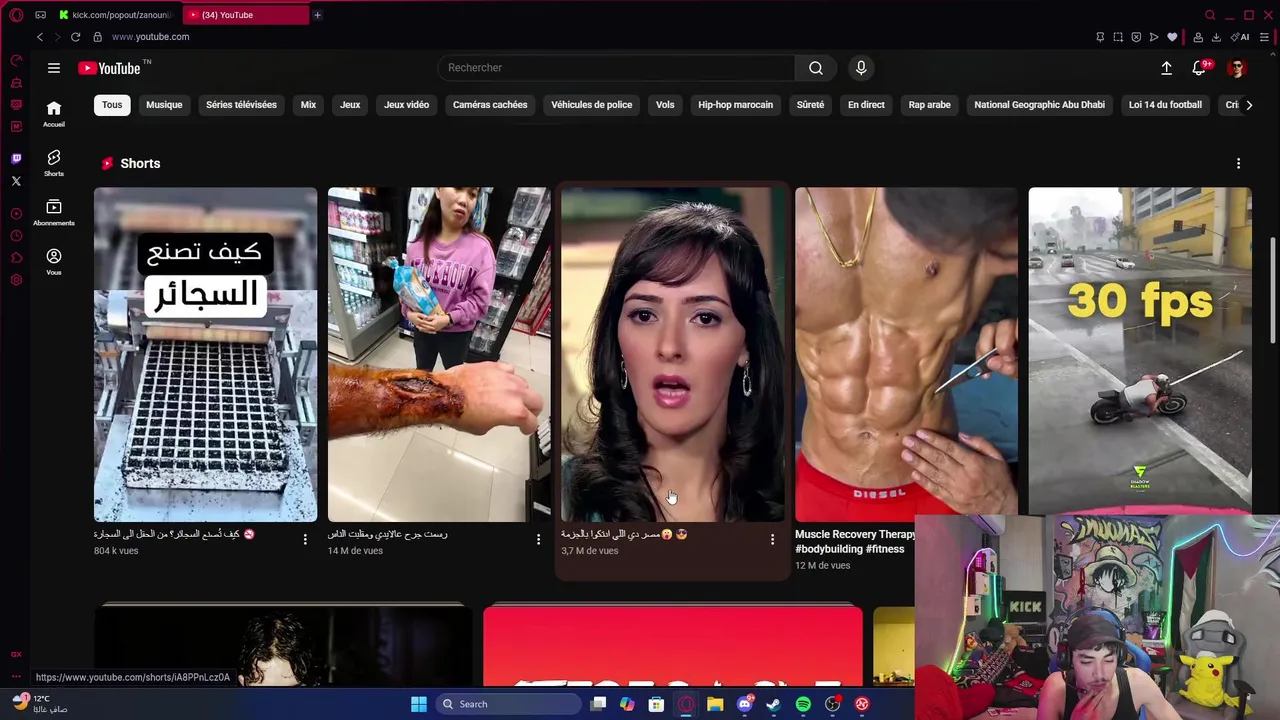Open X (Twitter) in Opera sidebar
1280x720 pixels.
[x=16, y=181]
